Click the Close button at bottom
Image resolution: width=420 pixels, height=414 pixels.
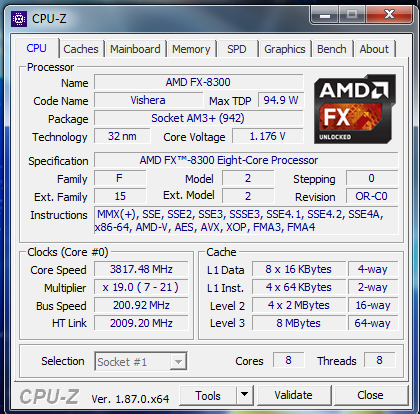[370, 395]
